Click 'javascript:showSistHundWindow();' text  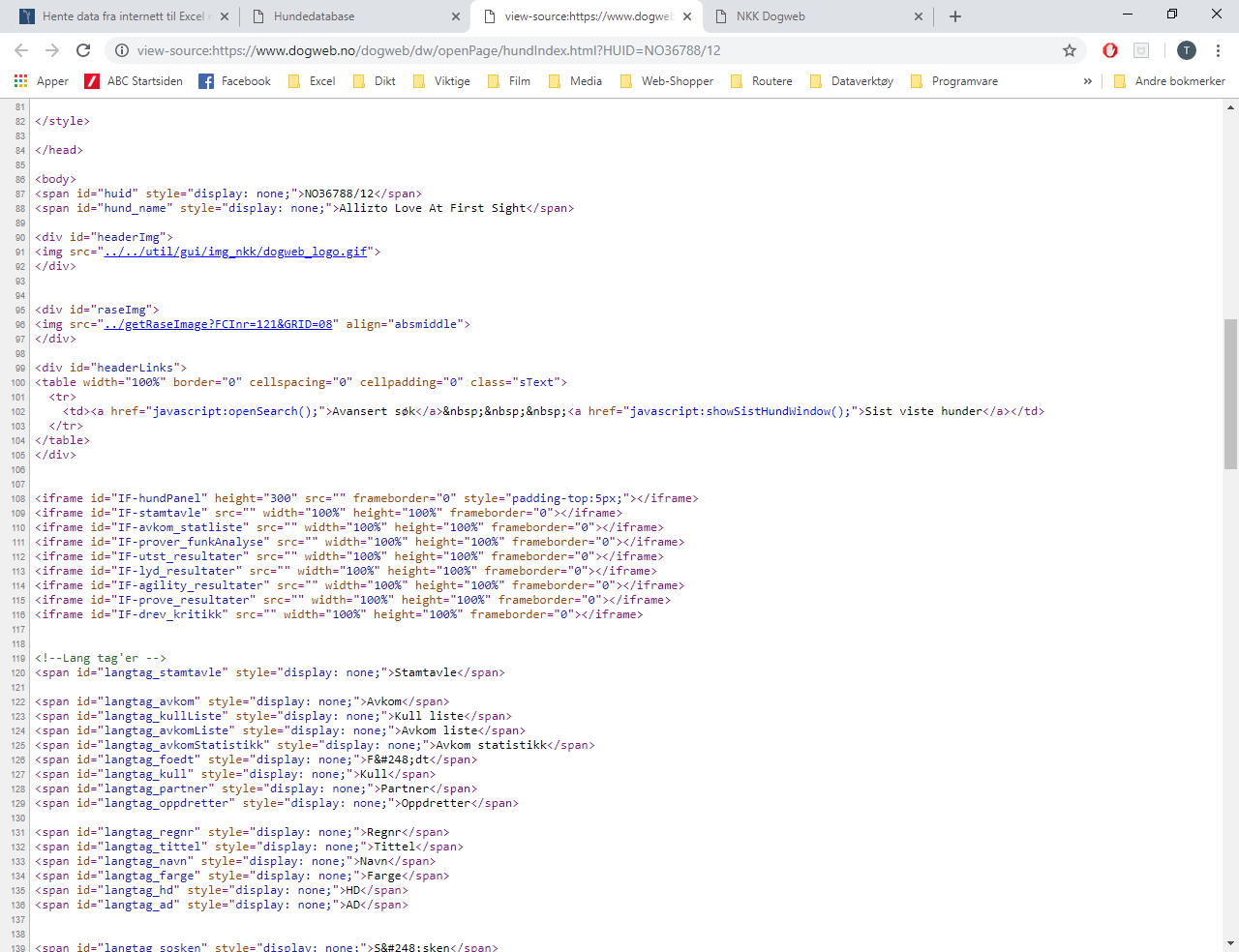(x=740, y=411)
